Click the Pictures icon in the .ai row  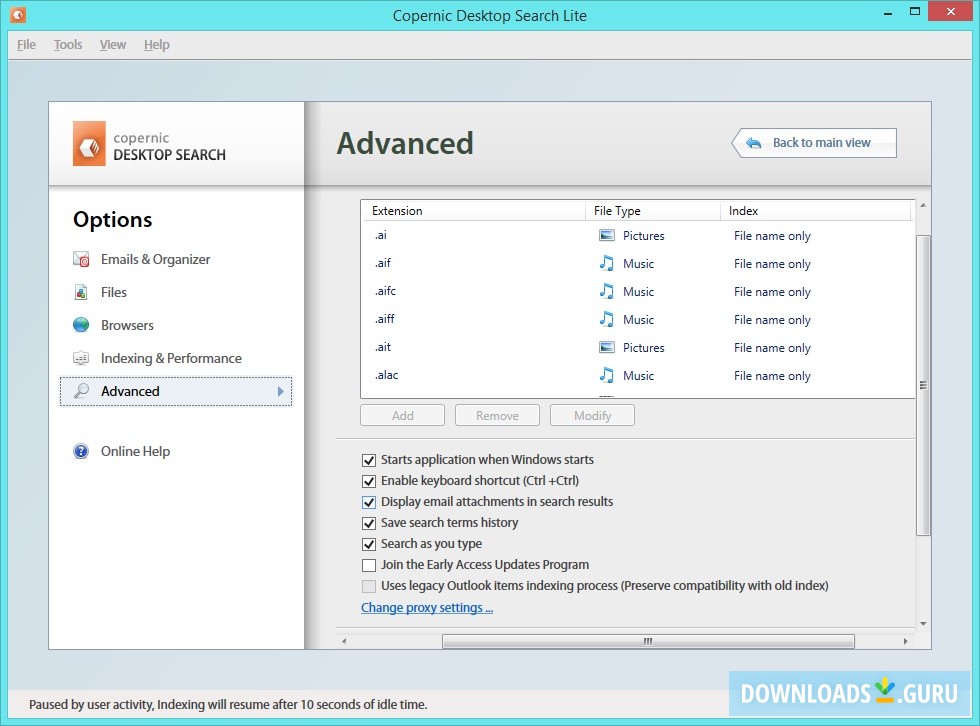point(606,236)
